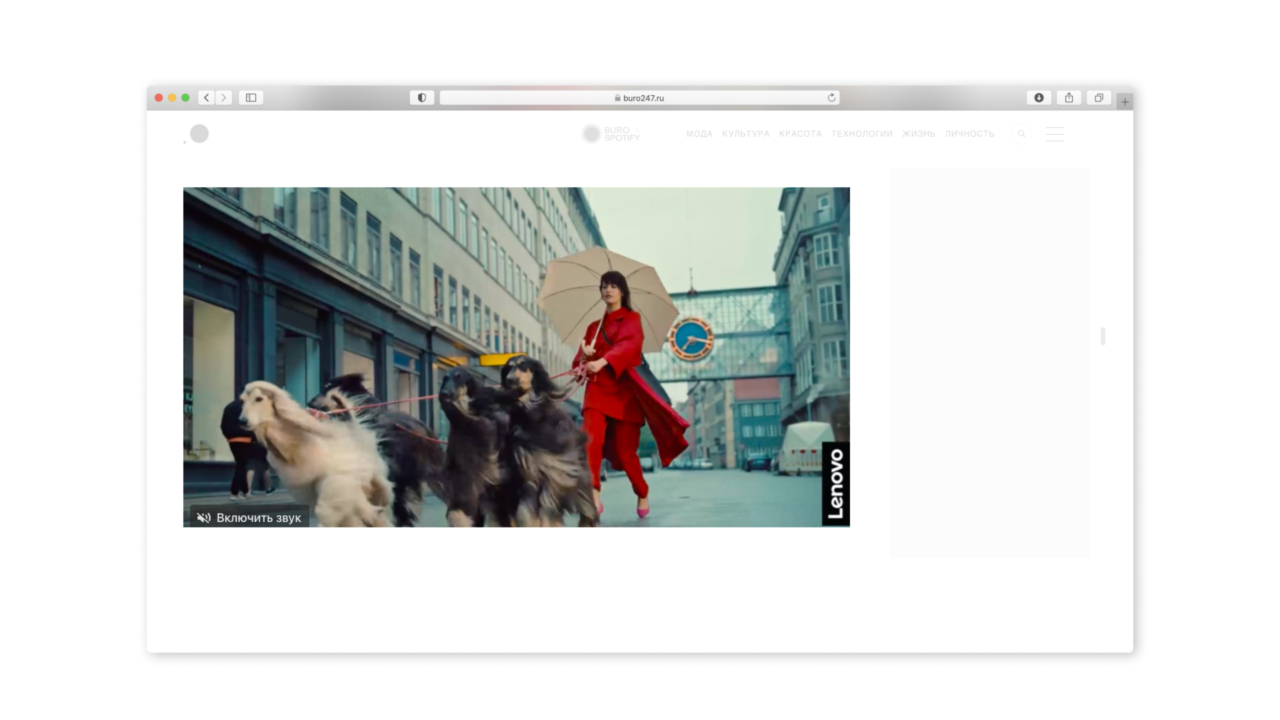Click the Buro Spotify logo link
The width and height of the screenshot is (1280, 720).
(611, 134)
